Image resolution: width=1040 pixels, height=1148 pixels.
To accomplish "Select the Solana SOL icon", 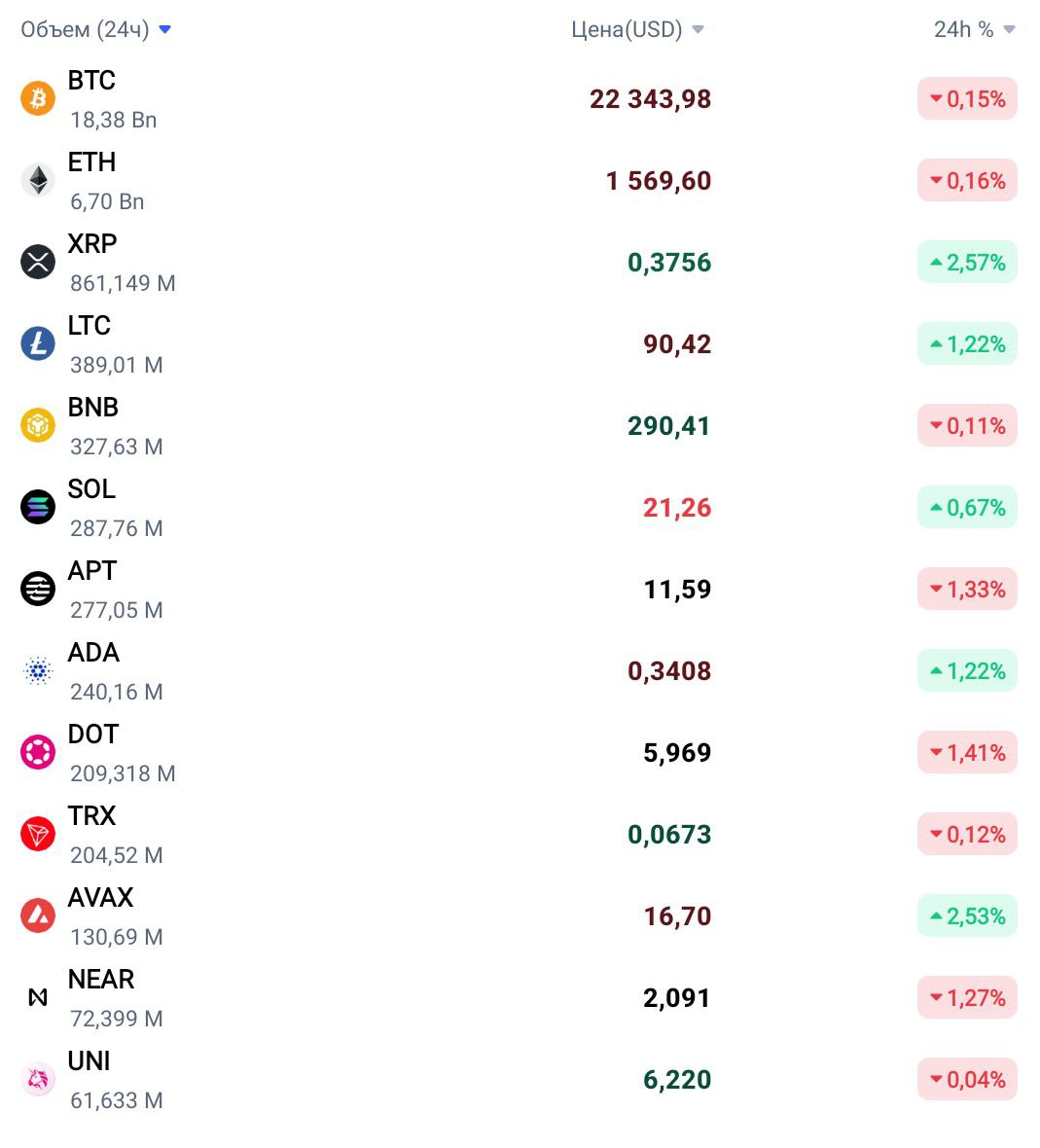I will point(38,507).
